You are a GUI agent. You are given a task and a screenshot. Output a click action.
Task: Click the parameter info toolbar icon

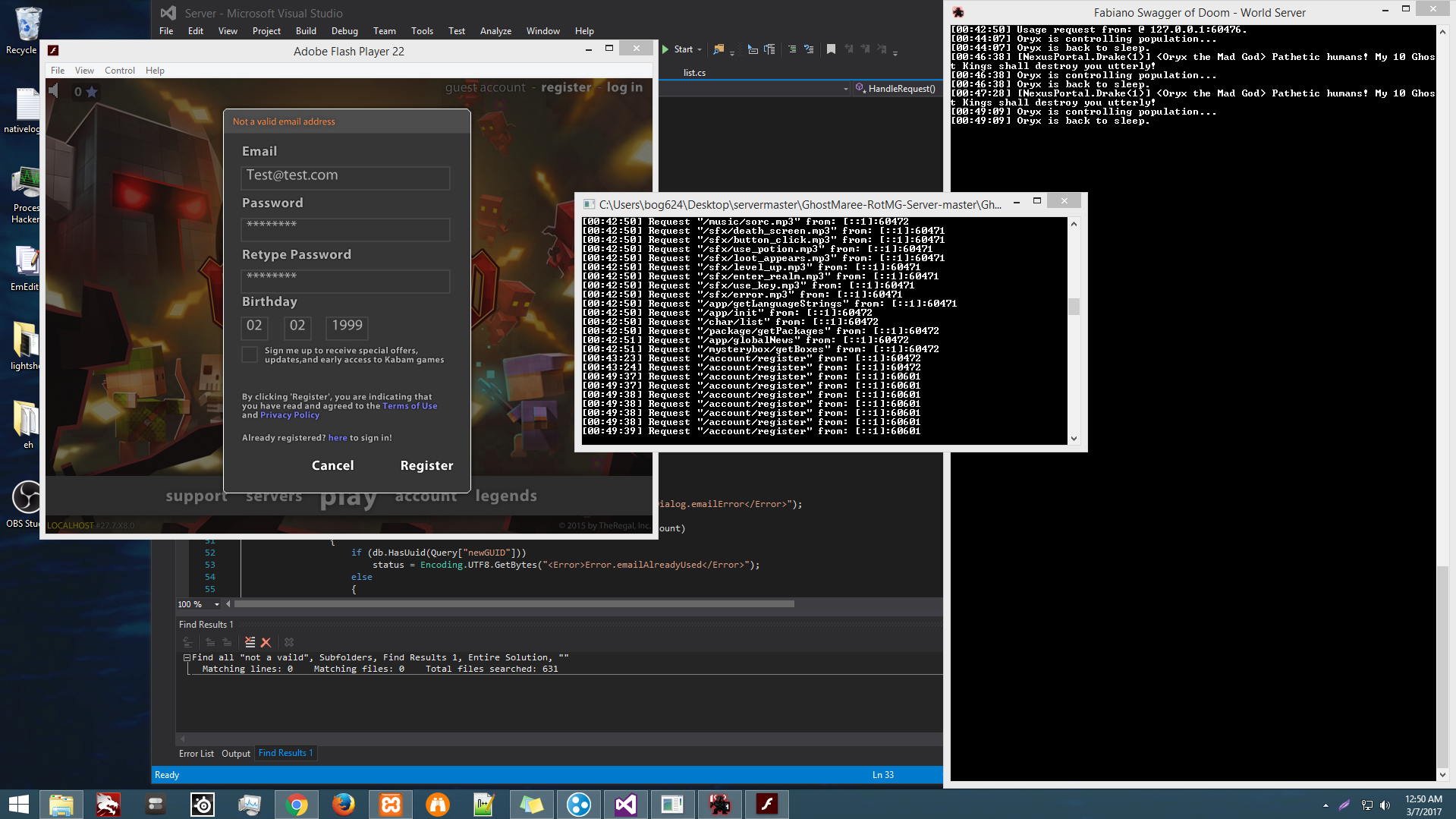[769, 49]
